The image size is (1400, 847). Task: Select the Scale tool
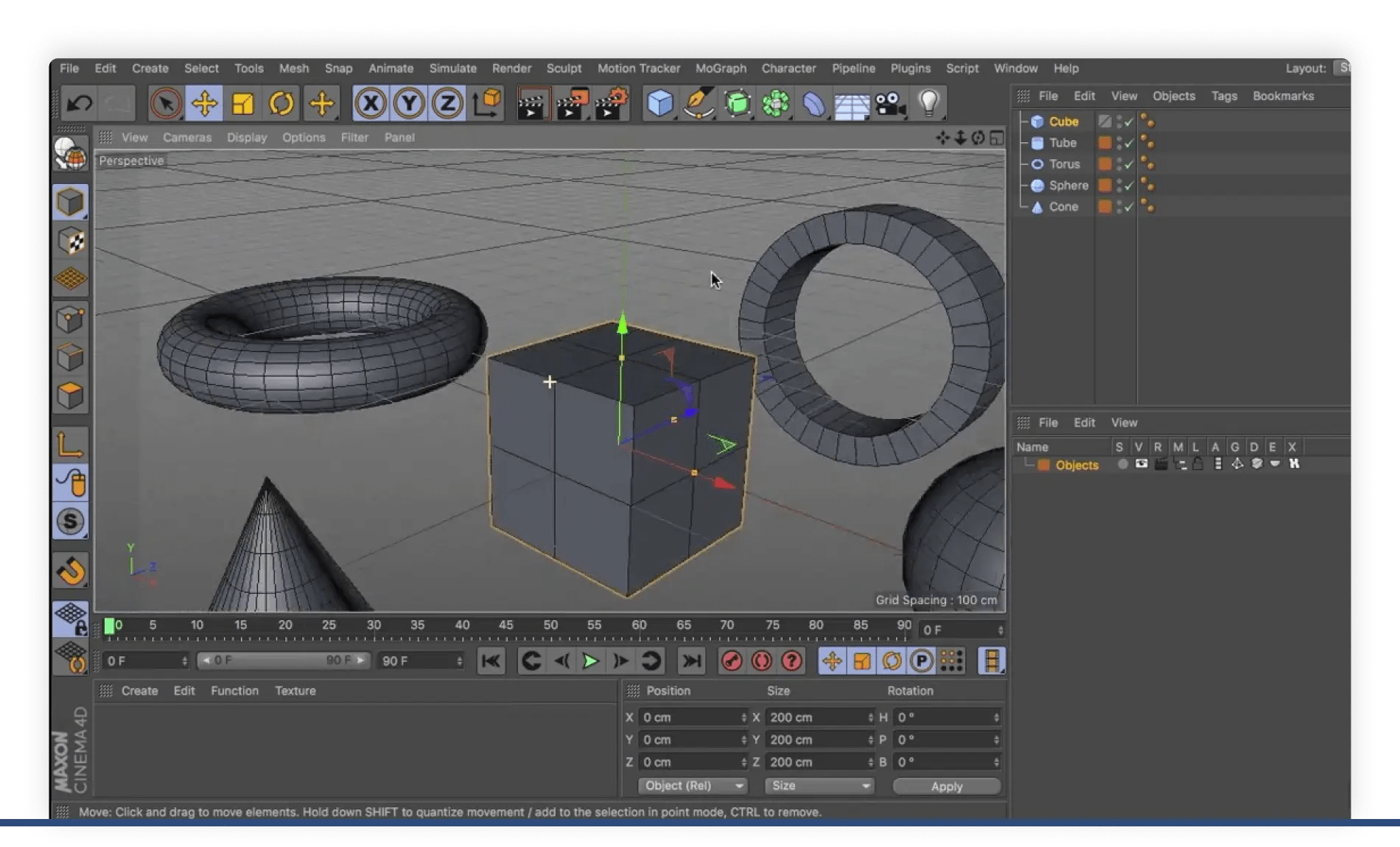coord(242,104)
